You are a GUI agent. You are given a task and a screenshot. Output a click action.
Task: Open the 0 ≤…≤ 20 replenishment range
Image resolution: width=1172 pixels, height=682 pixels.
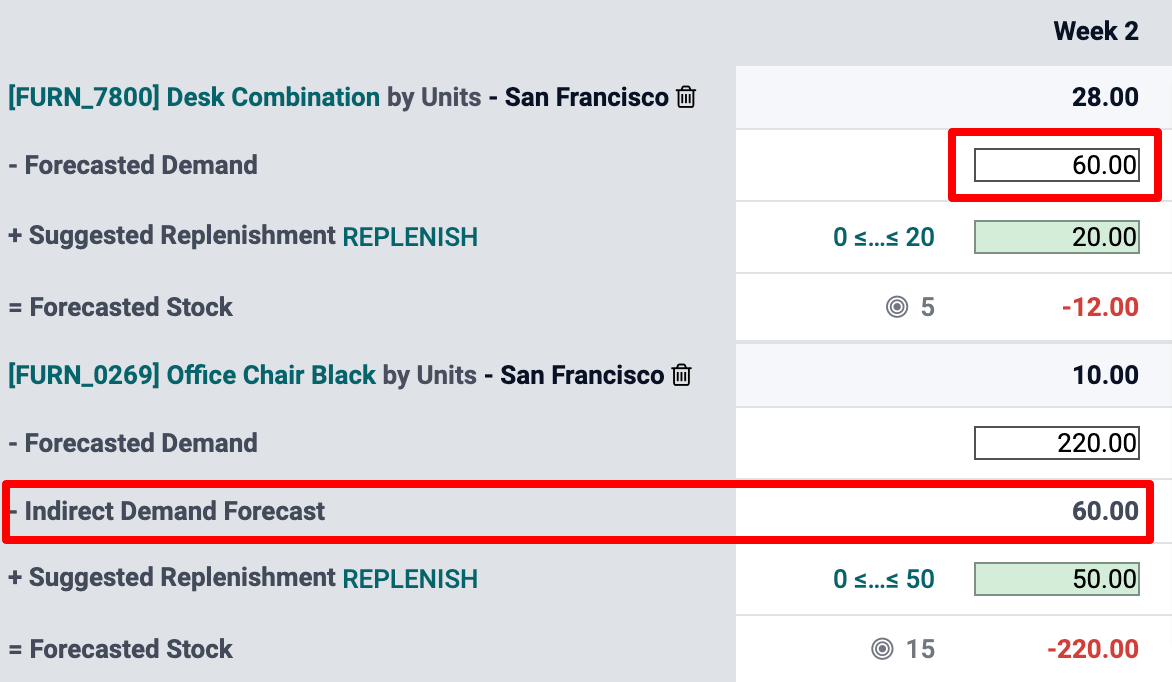(884, 237)
